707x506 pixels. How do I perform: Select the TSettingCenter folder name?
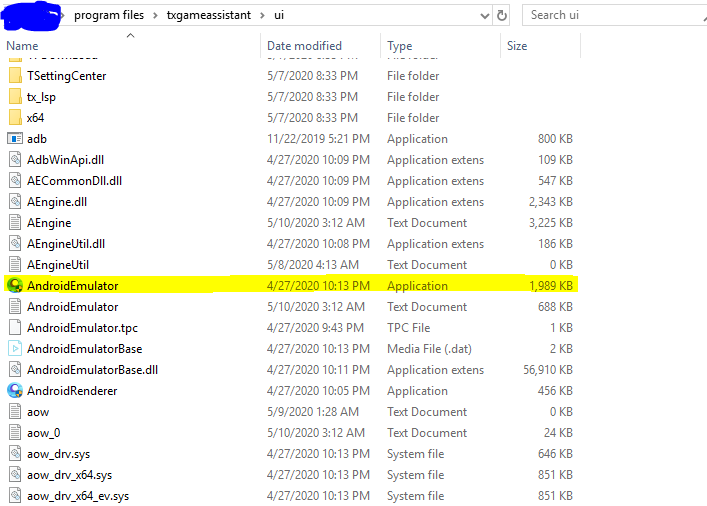66,76
